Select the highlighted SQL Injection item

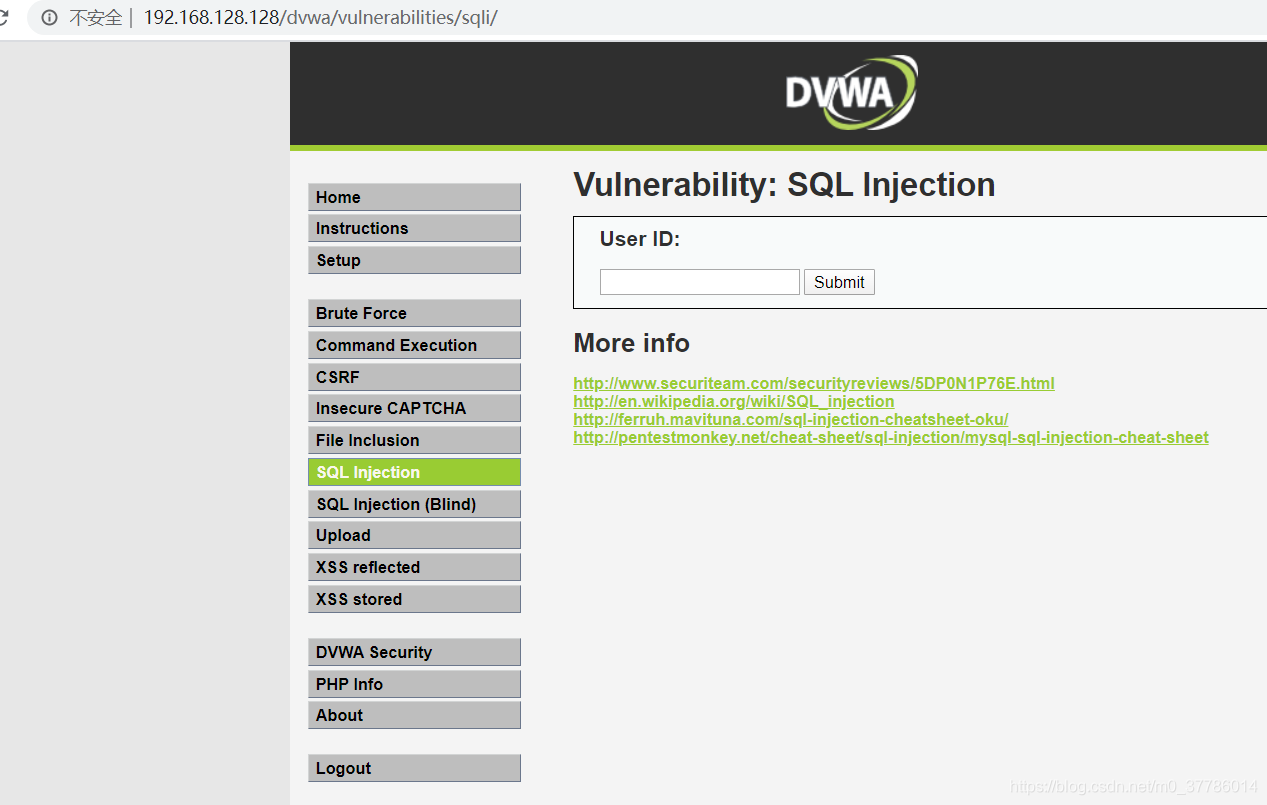tap(414, 472)
